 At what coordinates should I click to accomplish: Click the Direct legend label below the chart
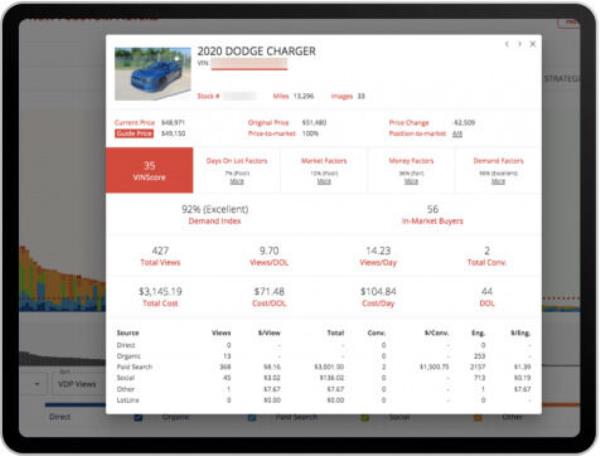pos(60,417)
